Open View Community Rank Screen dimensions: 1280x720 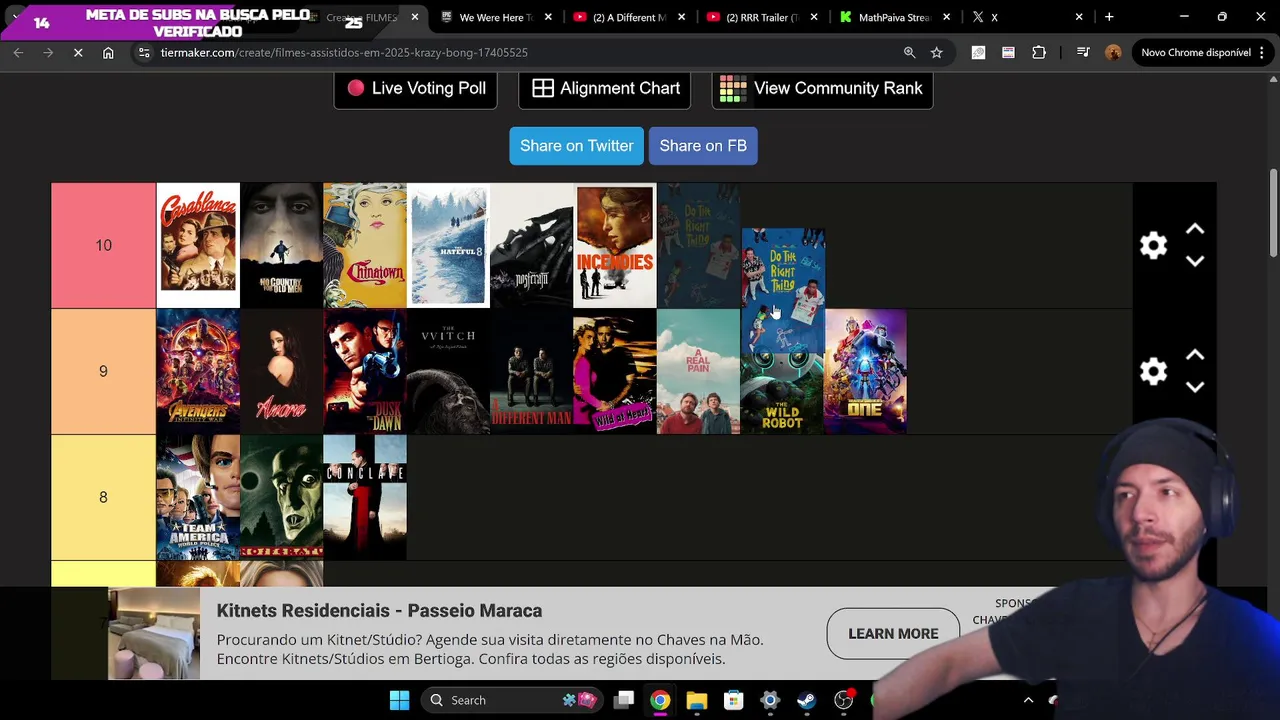[822, 88]
